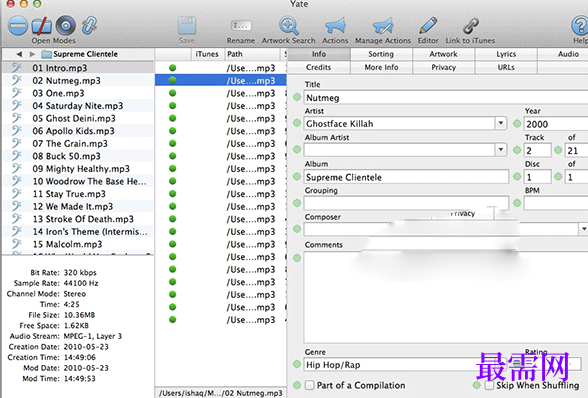This screenshot has height=398, width=588.
Task: Click the Year field showing 2000
Action: point(556,124)
